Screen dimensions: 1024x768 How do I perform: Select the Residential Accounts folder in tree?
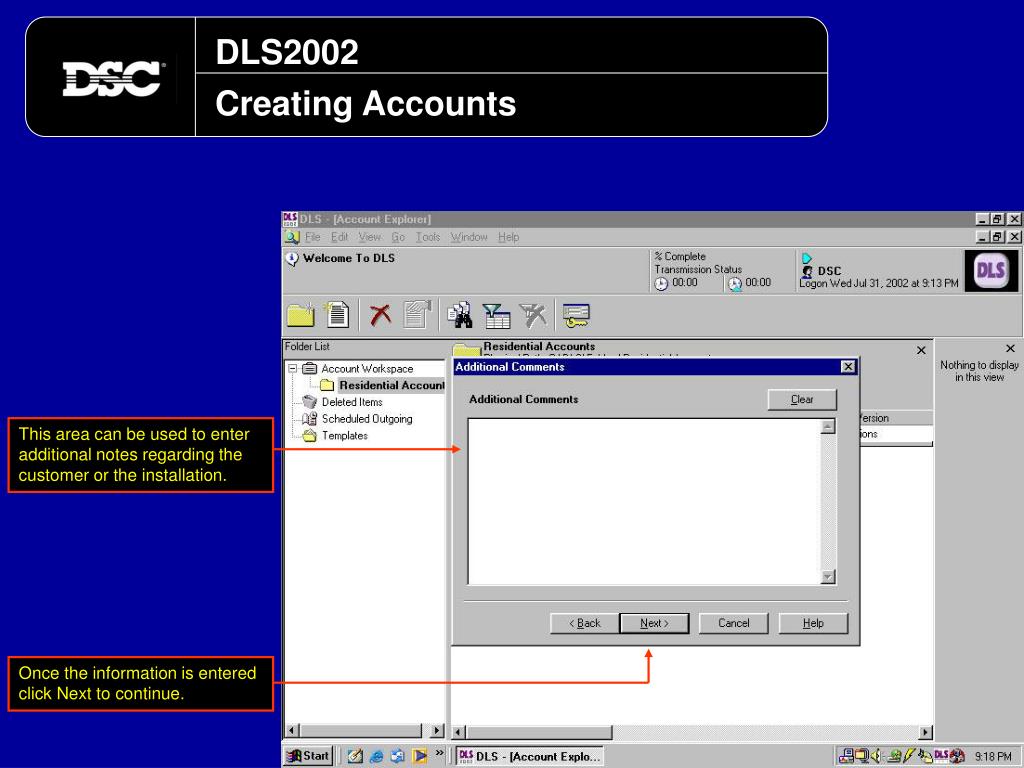(x=391, y=385)
